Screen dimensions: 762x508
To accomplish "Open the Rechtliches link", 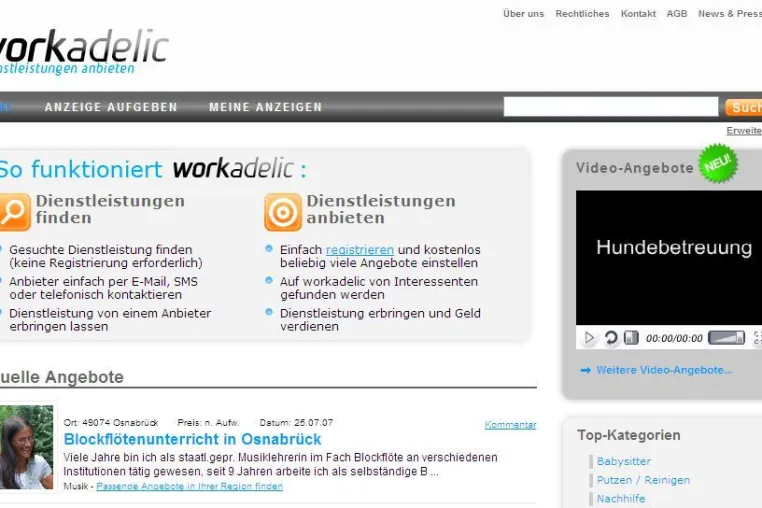I will pyautogui.click(x=582, y=14).
